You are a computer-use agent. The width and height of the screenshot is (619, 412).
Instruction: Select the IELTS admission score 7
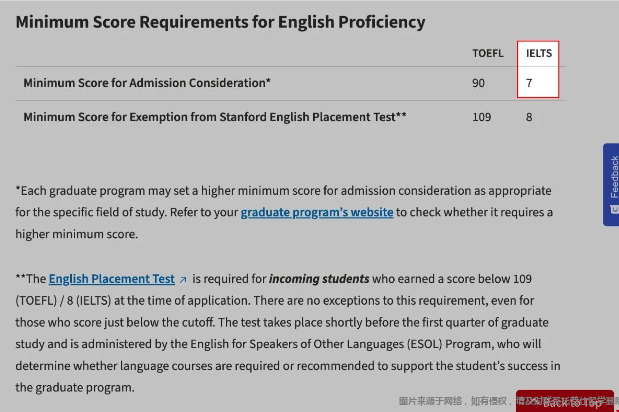(x=530, y=83)
